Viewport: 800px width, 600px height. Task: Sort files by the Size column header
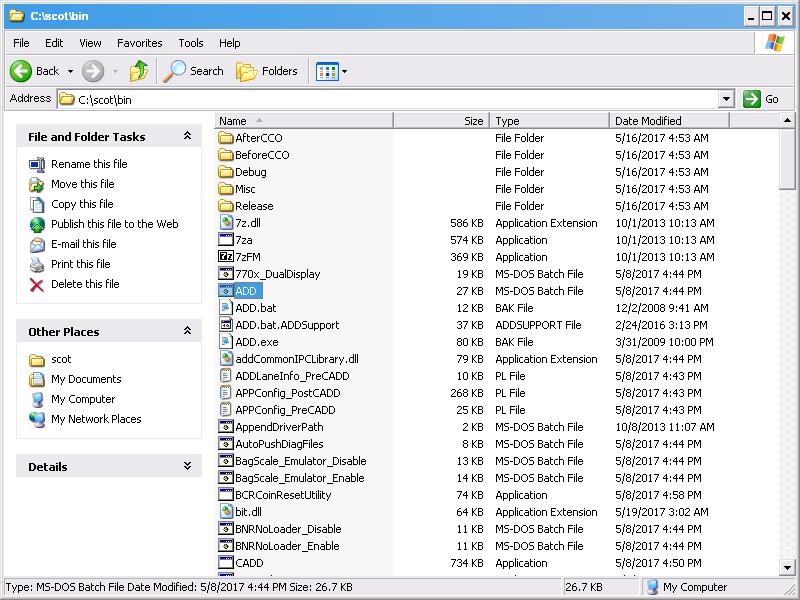click(x=441, y=121)
